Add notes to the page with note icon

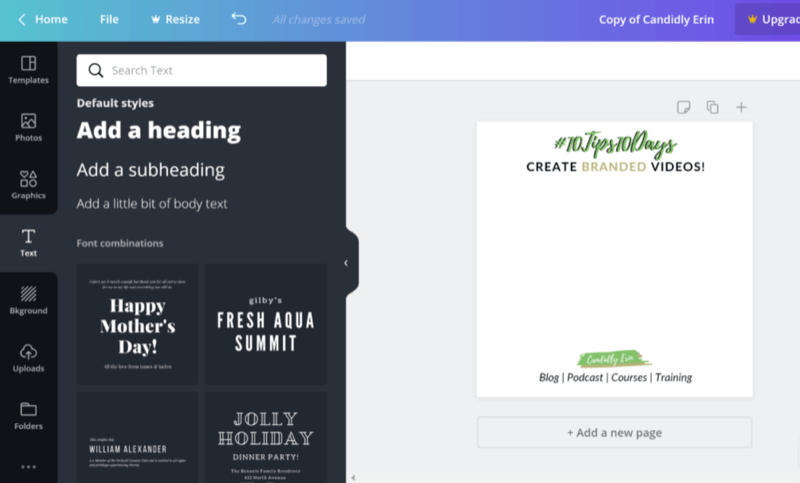pyautogui.click(x=684, y=107)
